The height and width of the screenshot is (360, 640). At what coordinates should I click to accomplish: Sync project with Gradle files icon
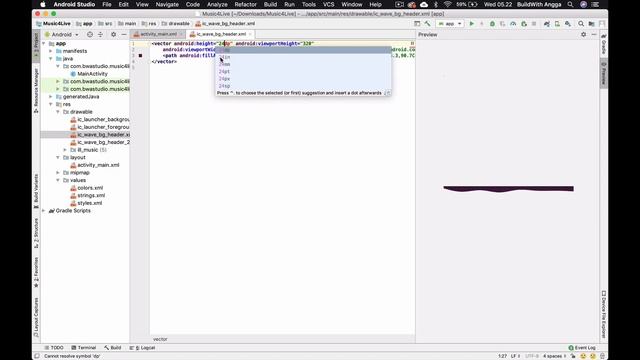pyautogui.click(x=547, y=24)
